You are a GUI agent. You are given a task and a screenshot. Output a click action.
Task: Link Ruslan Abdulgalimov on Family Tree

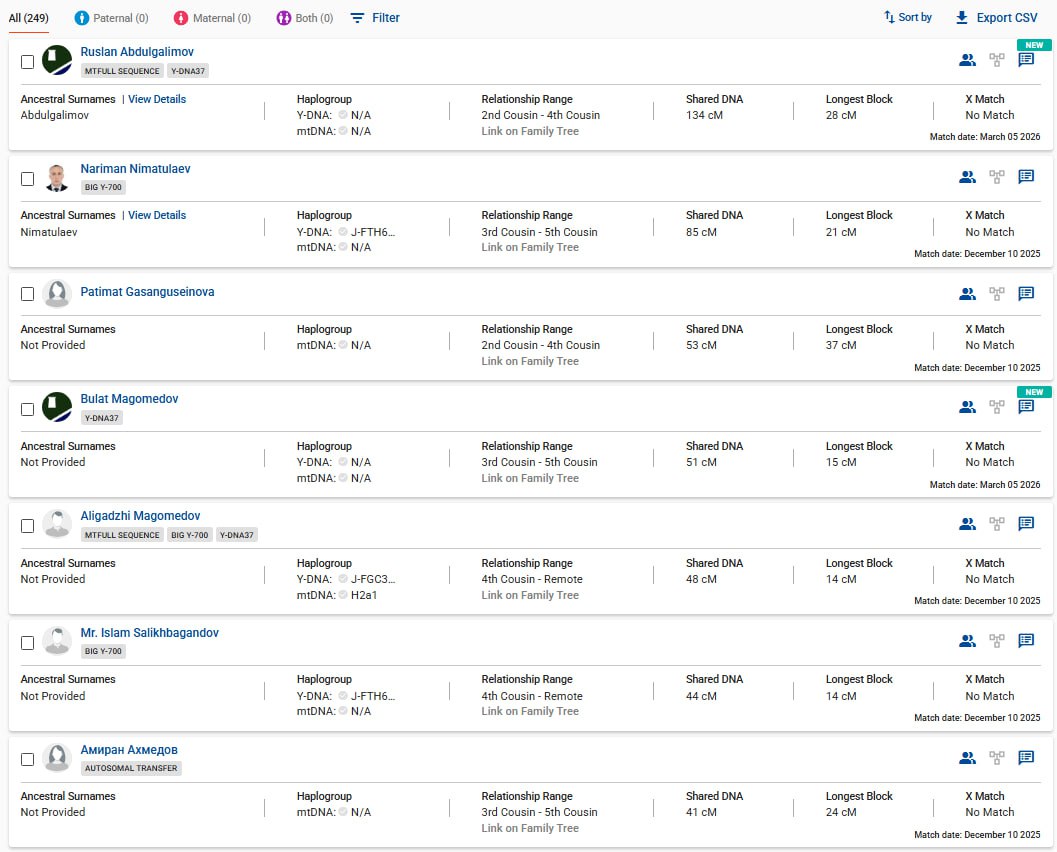[x=530, y=131]
